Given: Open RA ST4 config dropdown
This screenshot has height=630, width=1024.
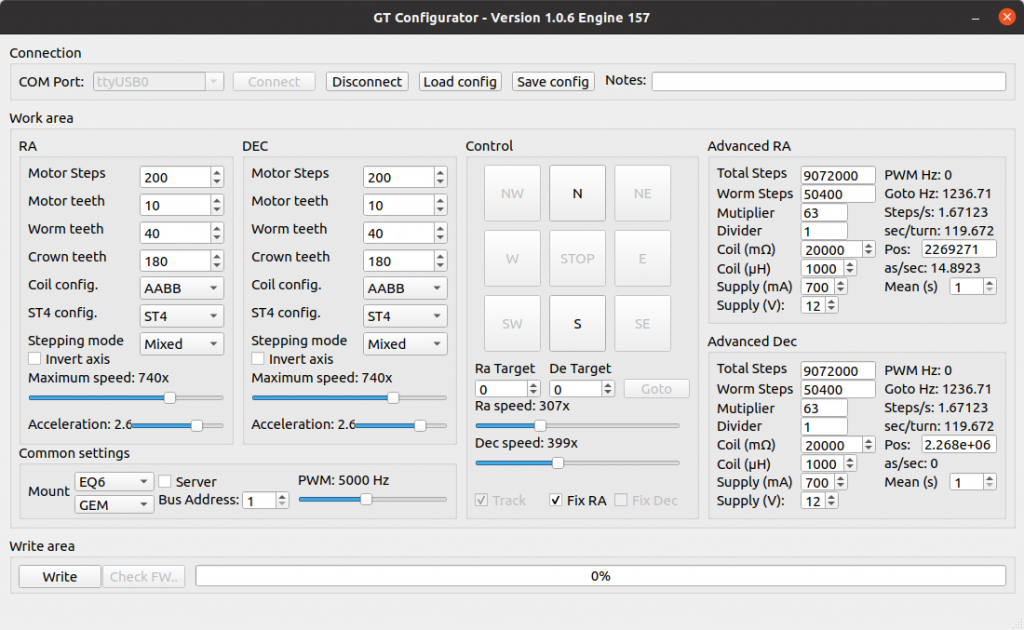Looking at the screenshot, I should pyautogui.click(x=182, y=316).
